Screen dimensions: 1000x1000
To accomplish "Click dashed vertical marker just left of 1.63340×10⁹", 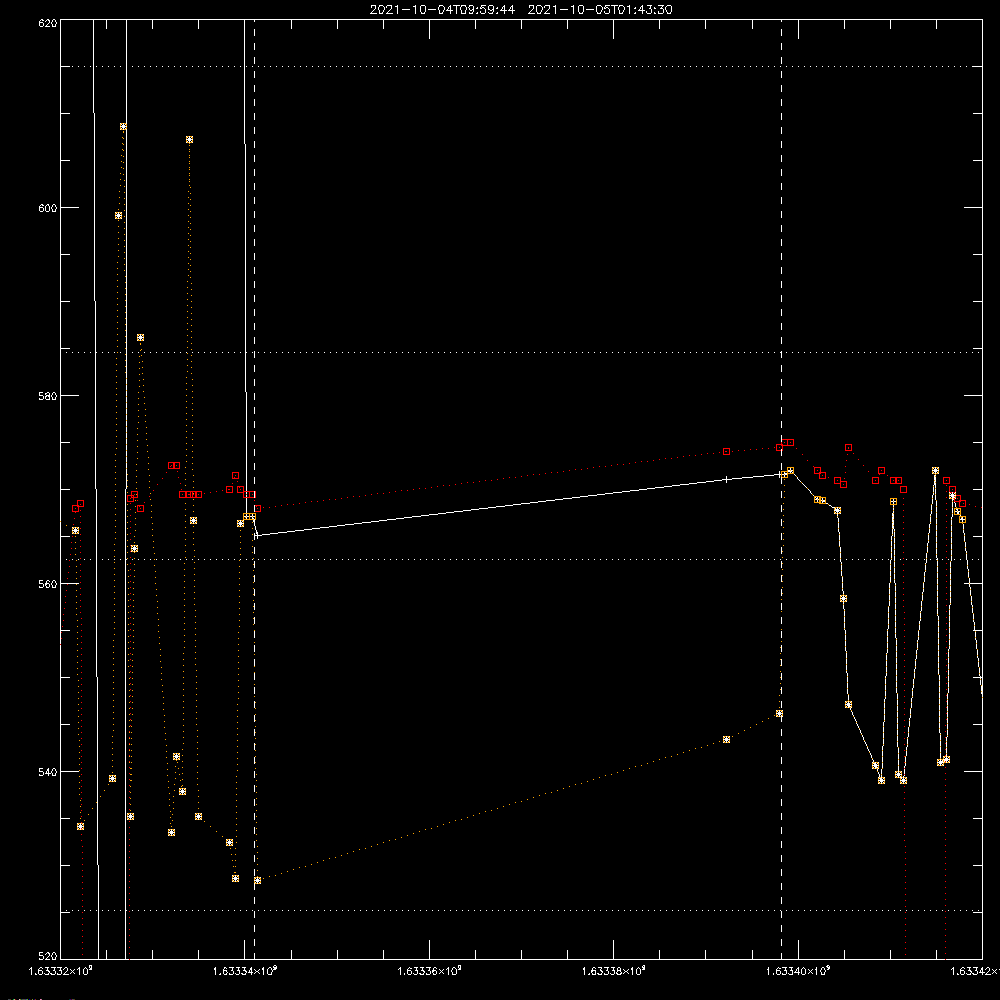I will (781, 489).
